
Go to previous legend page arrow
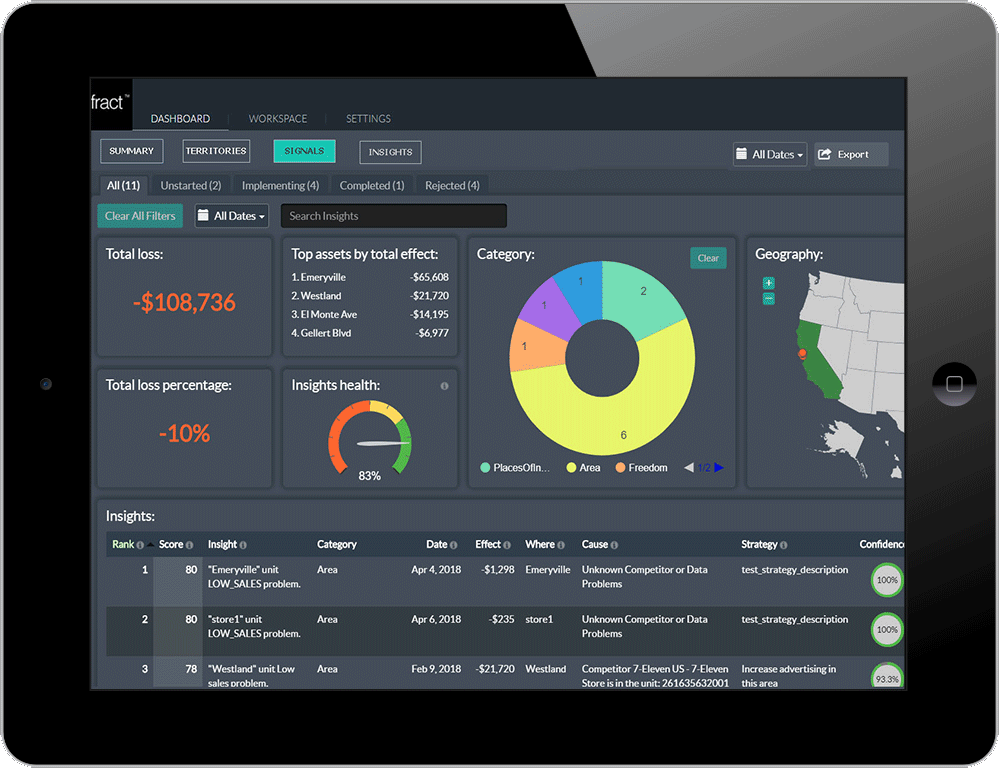click(x=689, y=467)
